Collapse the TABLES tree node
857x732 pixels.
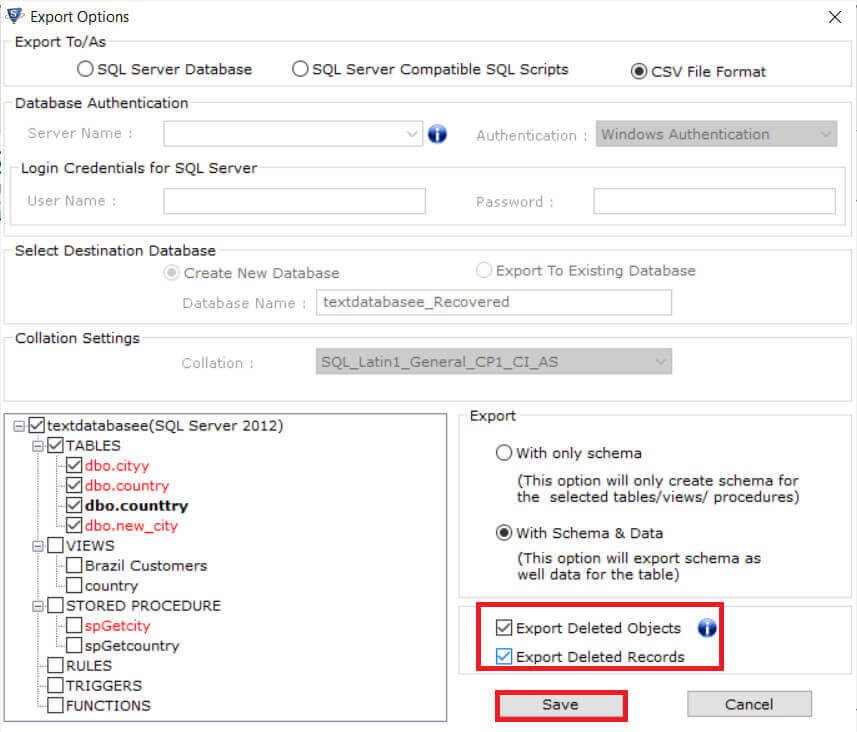pos(38,446)
